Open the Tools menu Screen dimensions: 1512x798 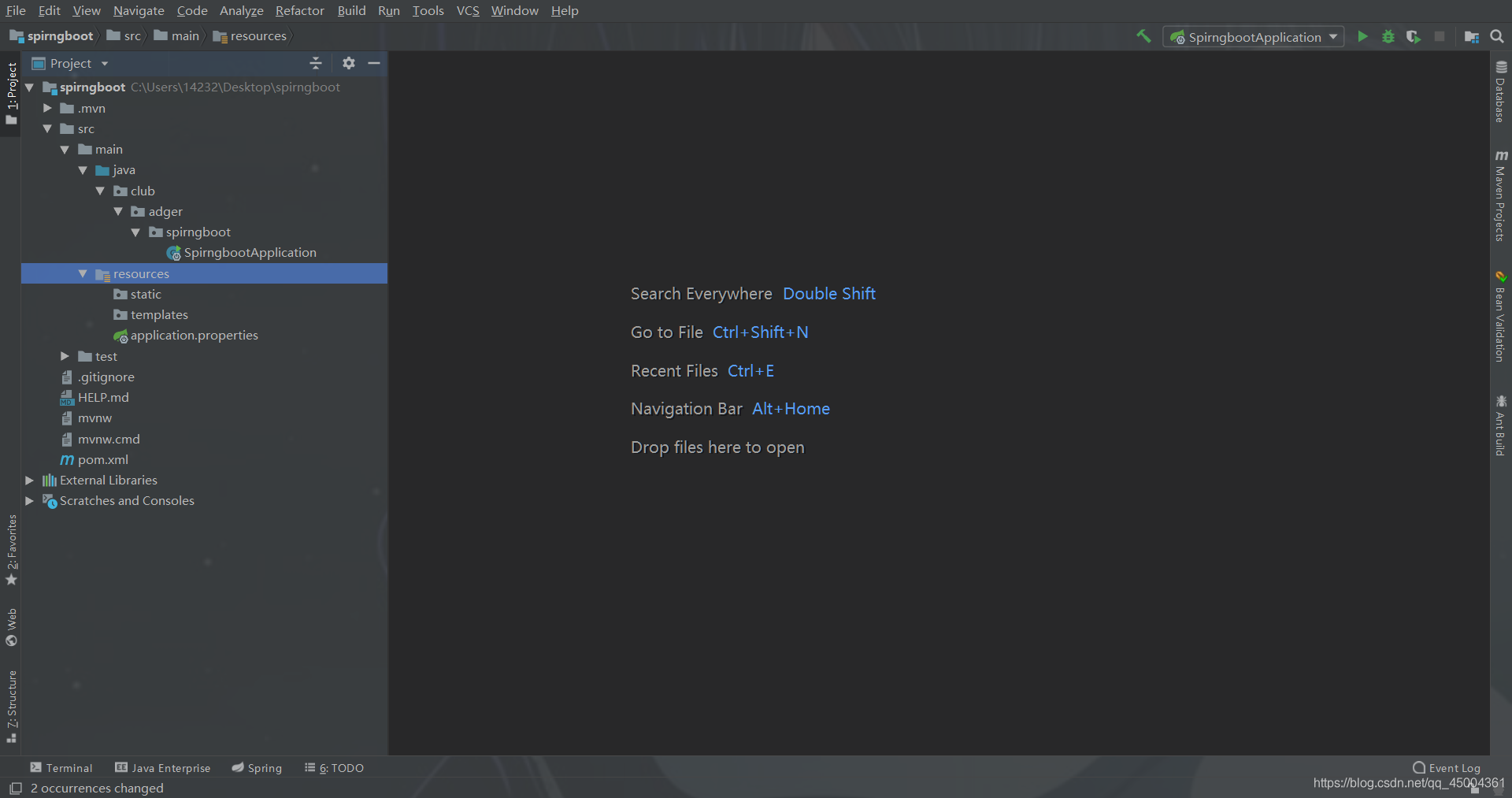click(428, 10)
